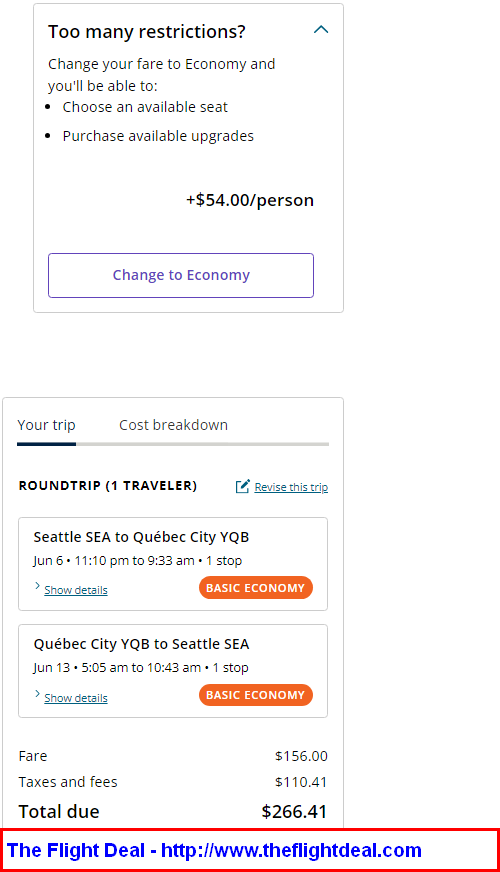500x872 pixels.
Task: Click The Flight Deal website banner
Action: click(250, 850)
